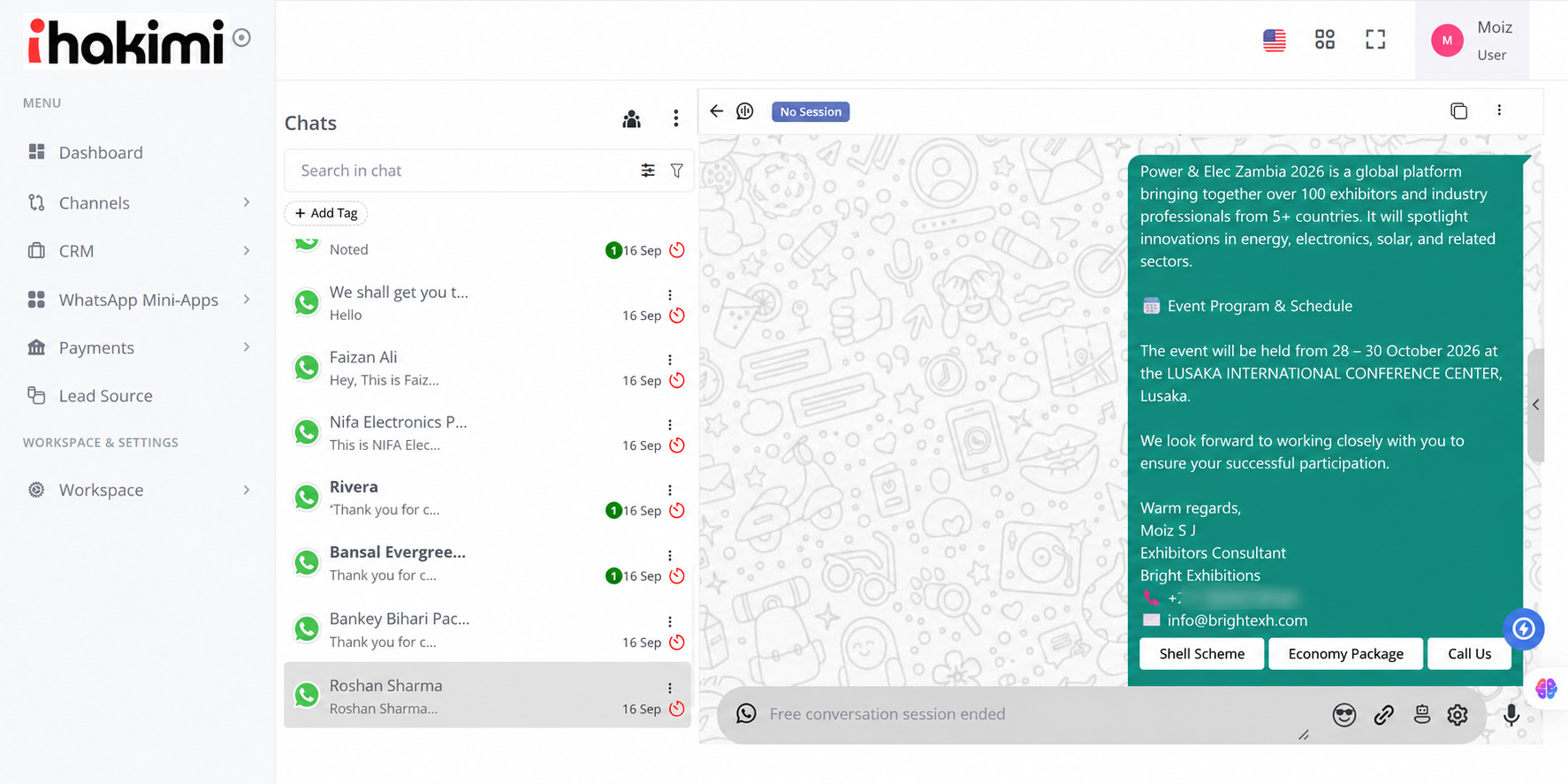Viewport: 1568px width, 784px height.
Task: Click the Add Tag button
Action: tap(326, 213)
